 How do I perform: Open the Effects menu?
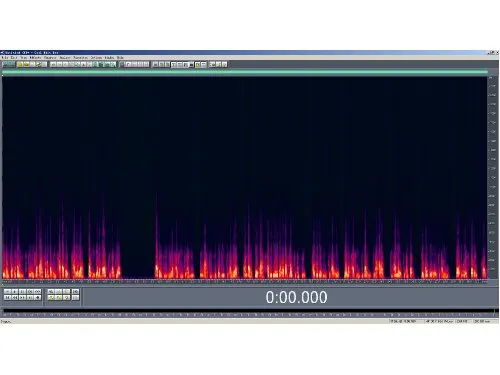pyautogui.click(x=36, y=58)
